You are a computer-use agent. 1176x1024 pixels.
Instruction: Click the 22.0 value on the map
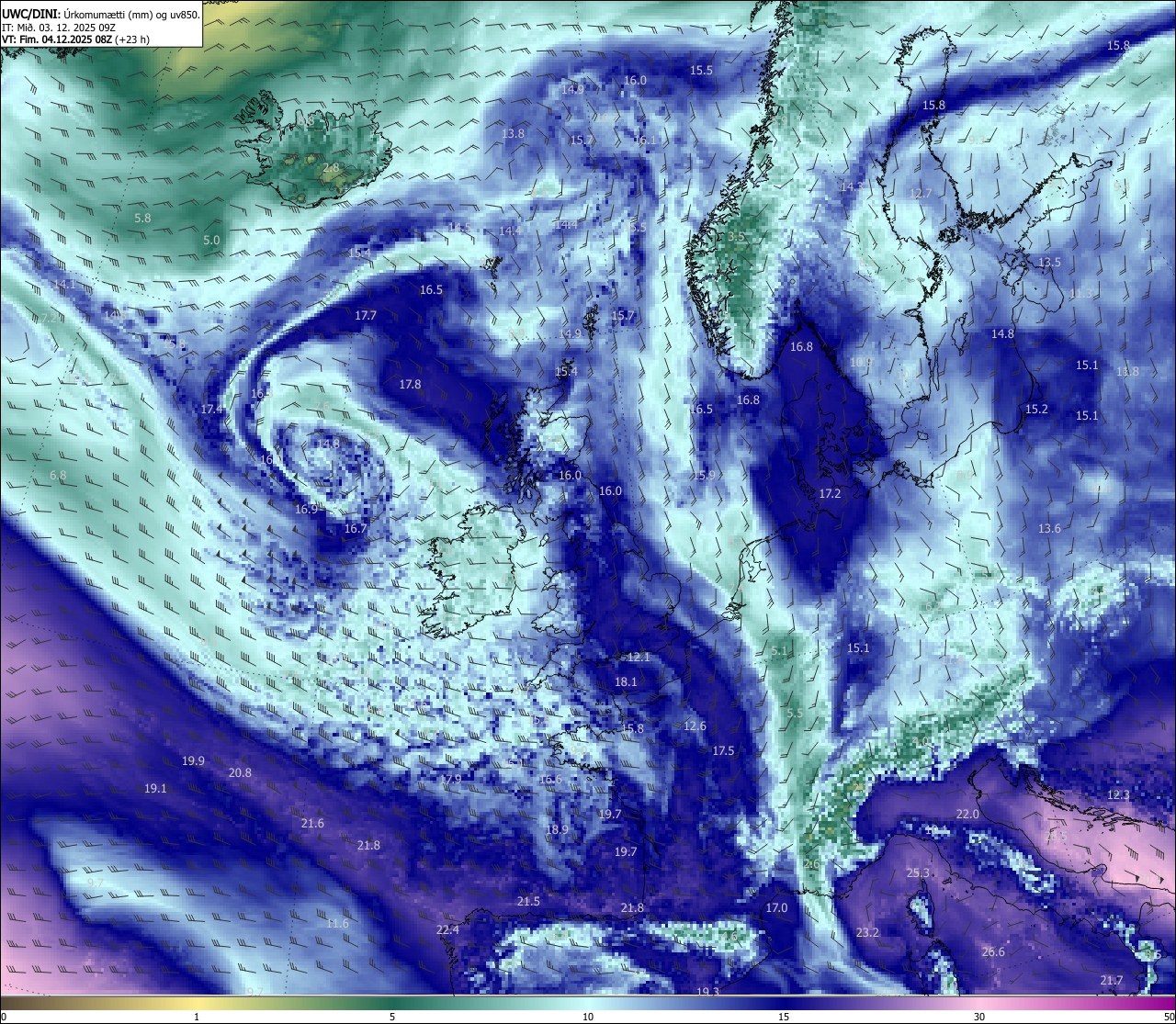pyautogui.click(x=967, y=815)
